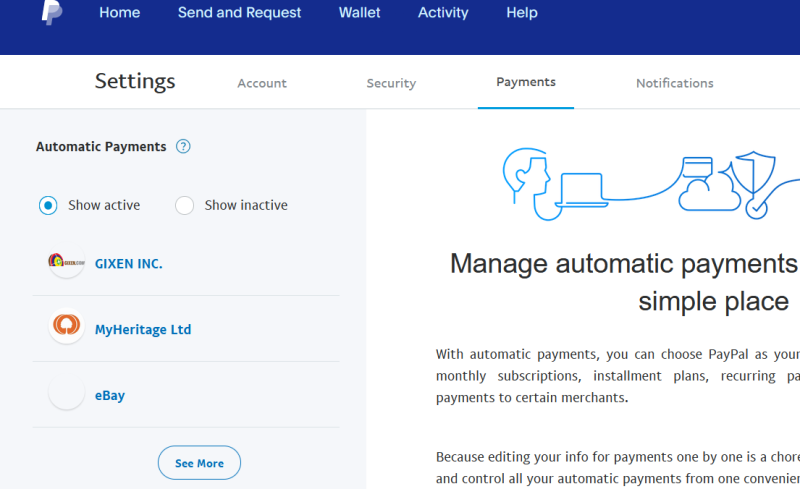Screen dimensions: 800x489
Task: Open the Wallet page
Action: click(x=359, y=12)
